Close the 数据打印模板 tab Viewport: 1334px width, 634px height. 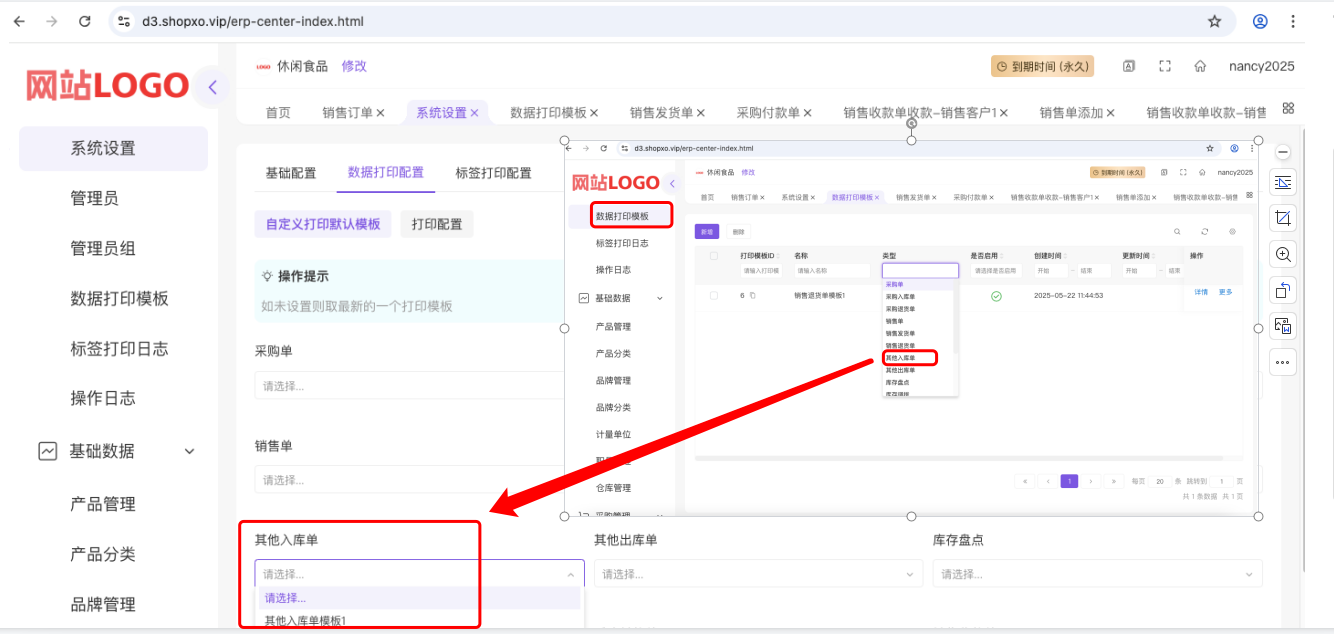pyautogui.click(x=594, y=113)
